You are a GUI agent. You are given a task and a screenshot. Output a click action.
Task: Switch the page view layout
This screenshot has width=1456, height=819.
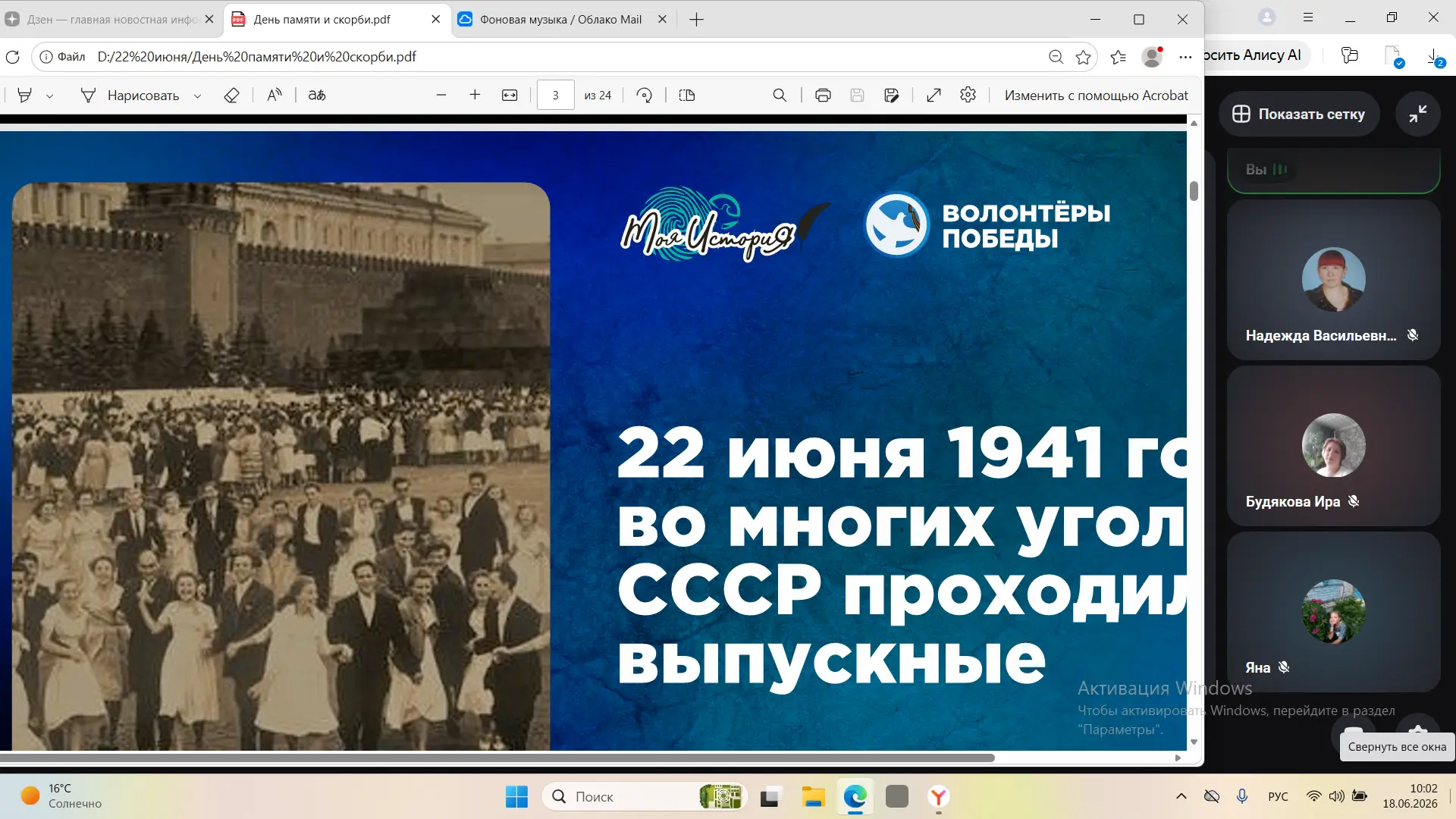687,96
